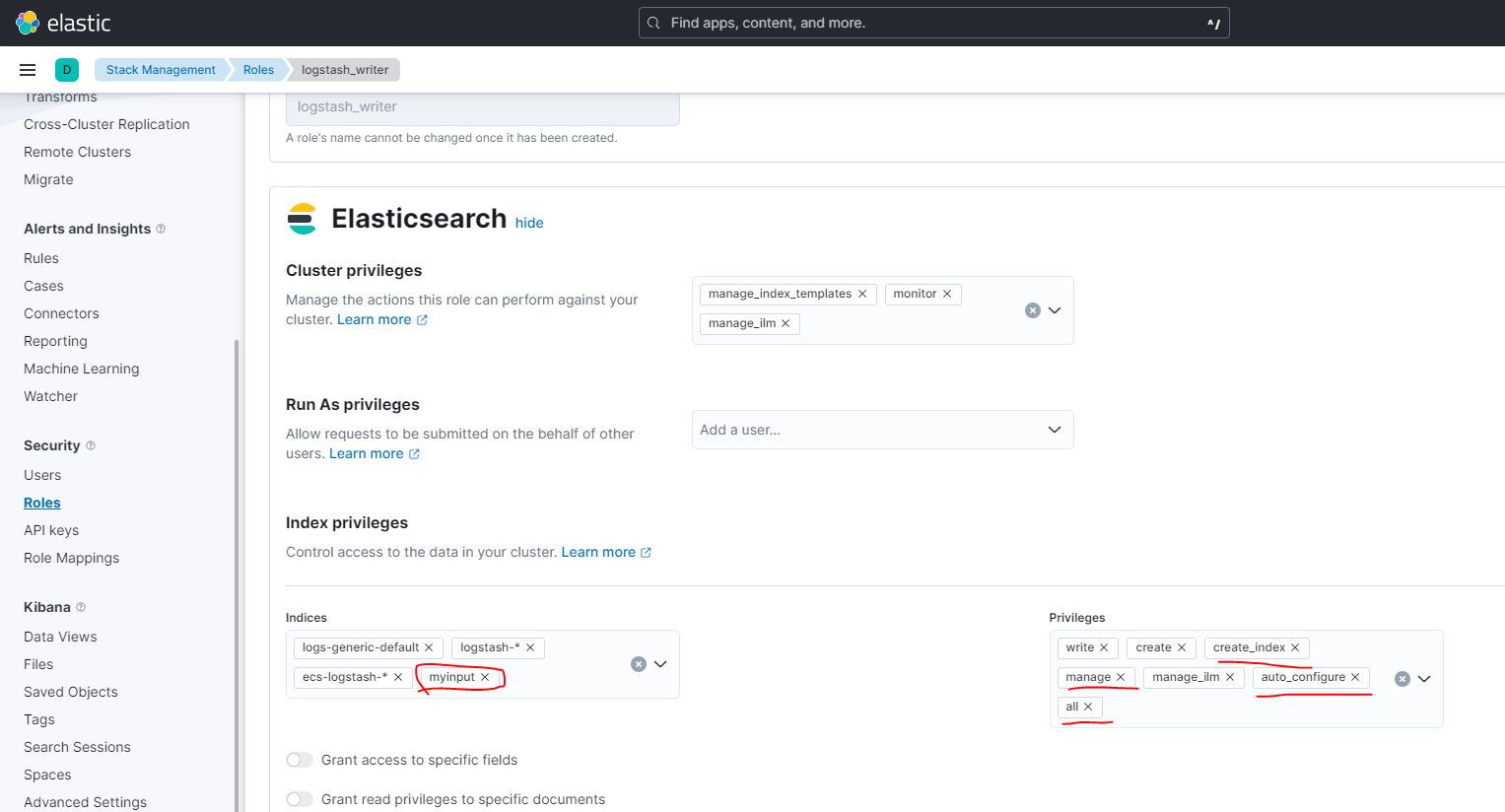1505x812 pixels.
Task: Open Tags page
Action: 39,719
